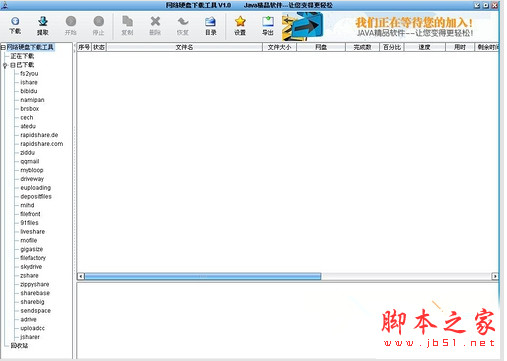
Task: Select ishare in the tree
Action: 29,82
